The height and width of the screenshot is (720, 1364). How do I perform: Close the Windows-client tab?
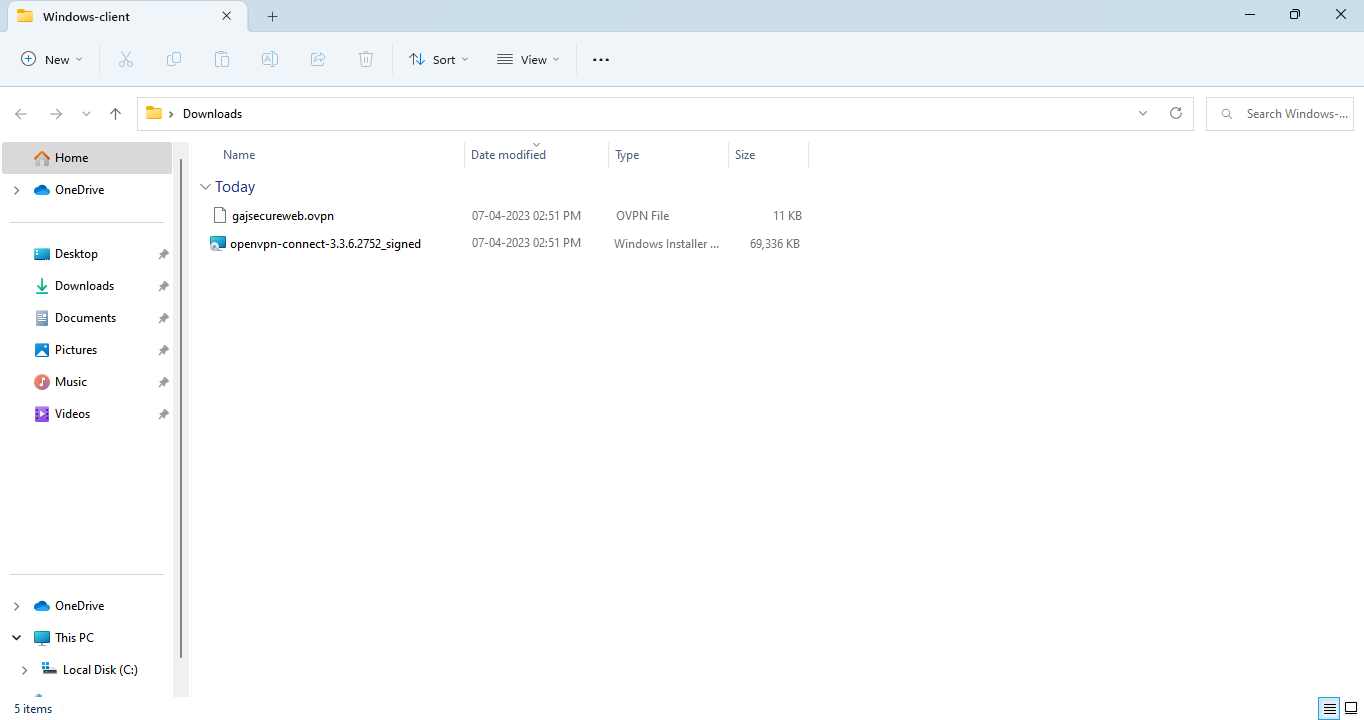pos(227,17)
